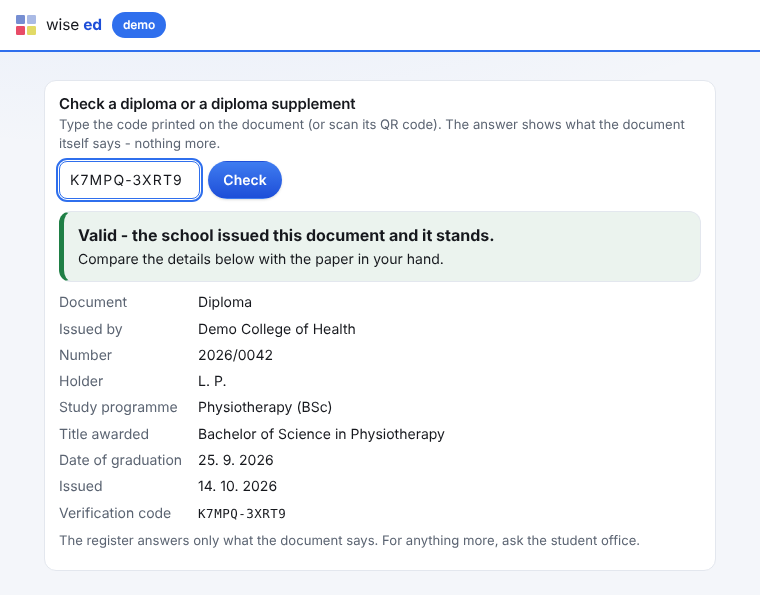760x595 pixels.
Task: Select 'Physiotherapy (BSc)' study programme value
Action: (265, 407)
